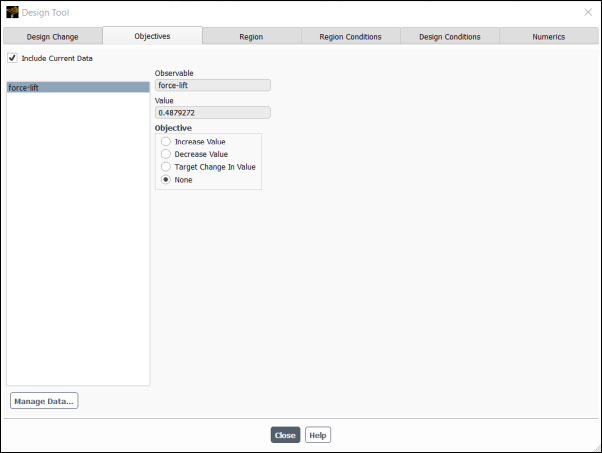Close the Design Tool window
The width and height of the screenshot is (602, 453).
588,12
